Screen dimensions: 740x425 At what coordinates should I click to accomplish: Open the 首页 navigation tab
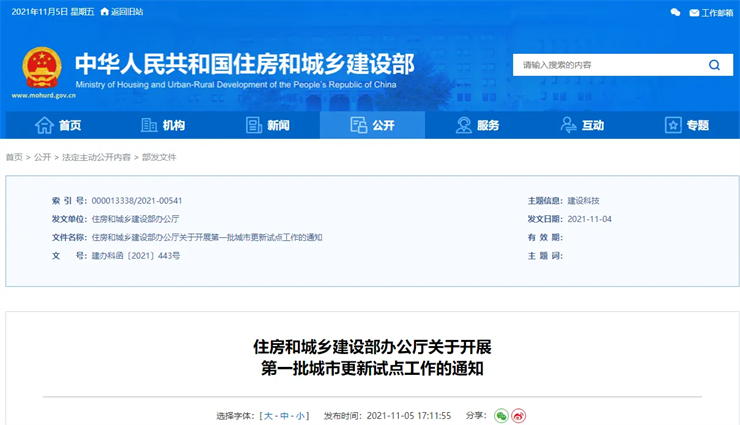58,125
